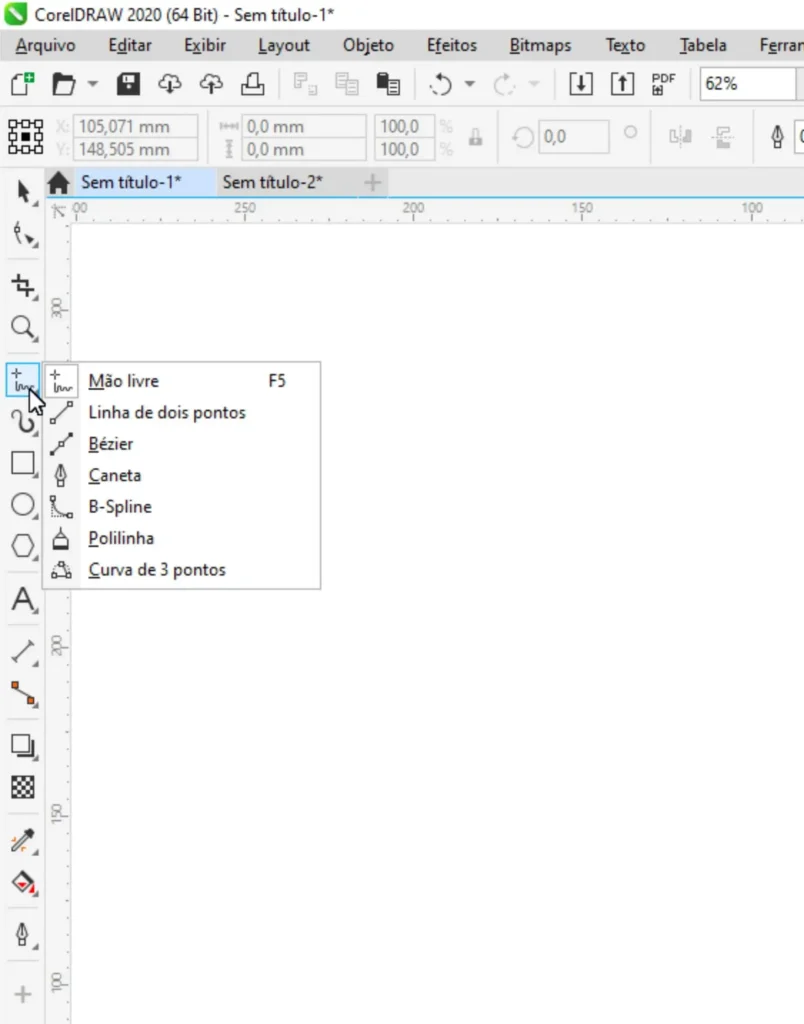Select the Polygon tool
The height and width of the screenshot is (1024, 804).
click(24, 546)
